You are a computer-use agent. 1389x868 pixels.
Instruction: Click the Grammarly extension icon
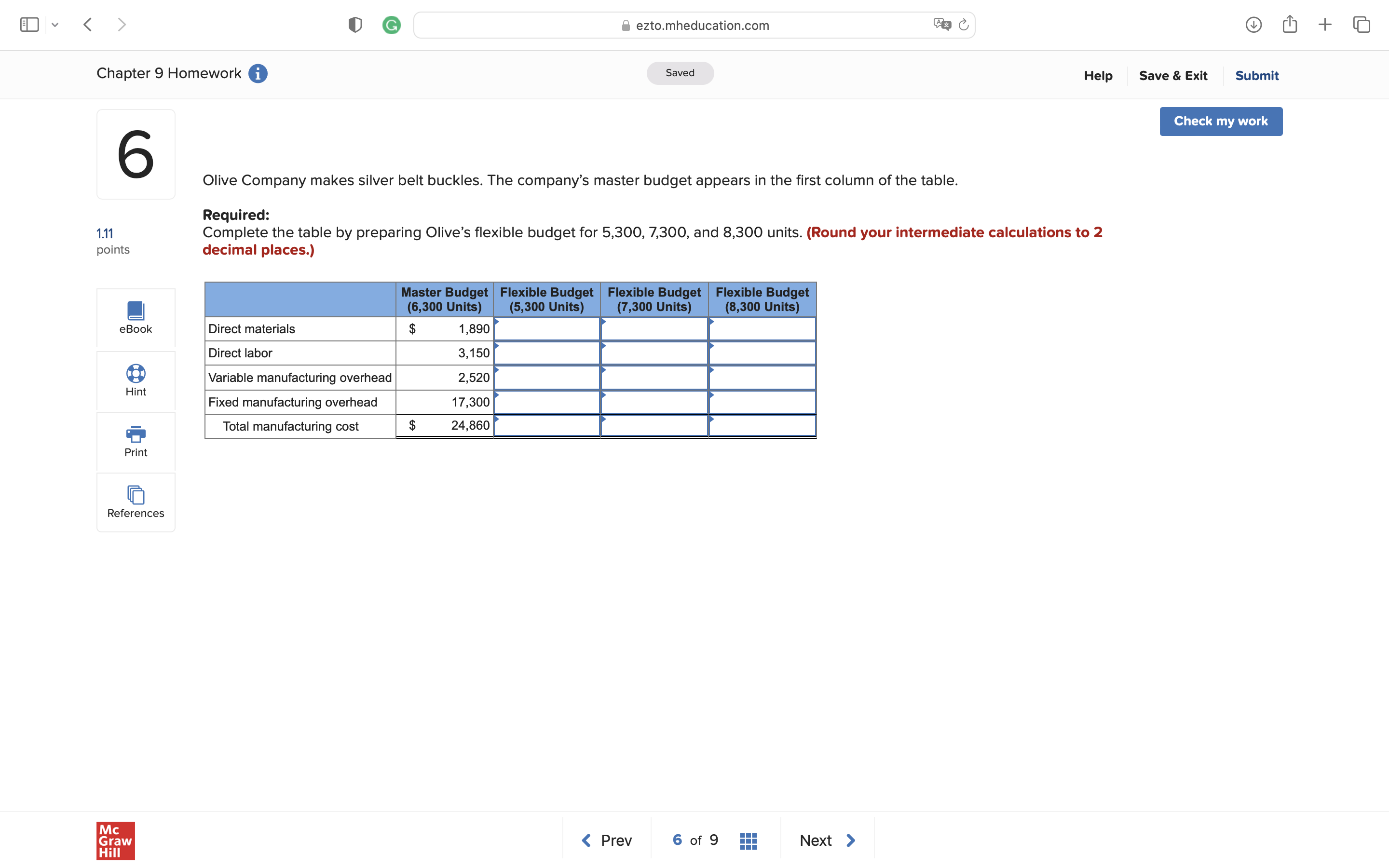coord(392,25)
